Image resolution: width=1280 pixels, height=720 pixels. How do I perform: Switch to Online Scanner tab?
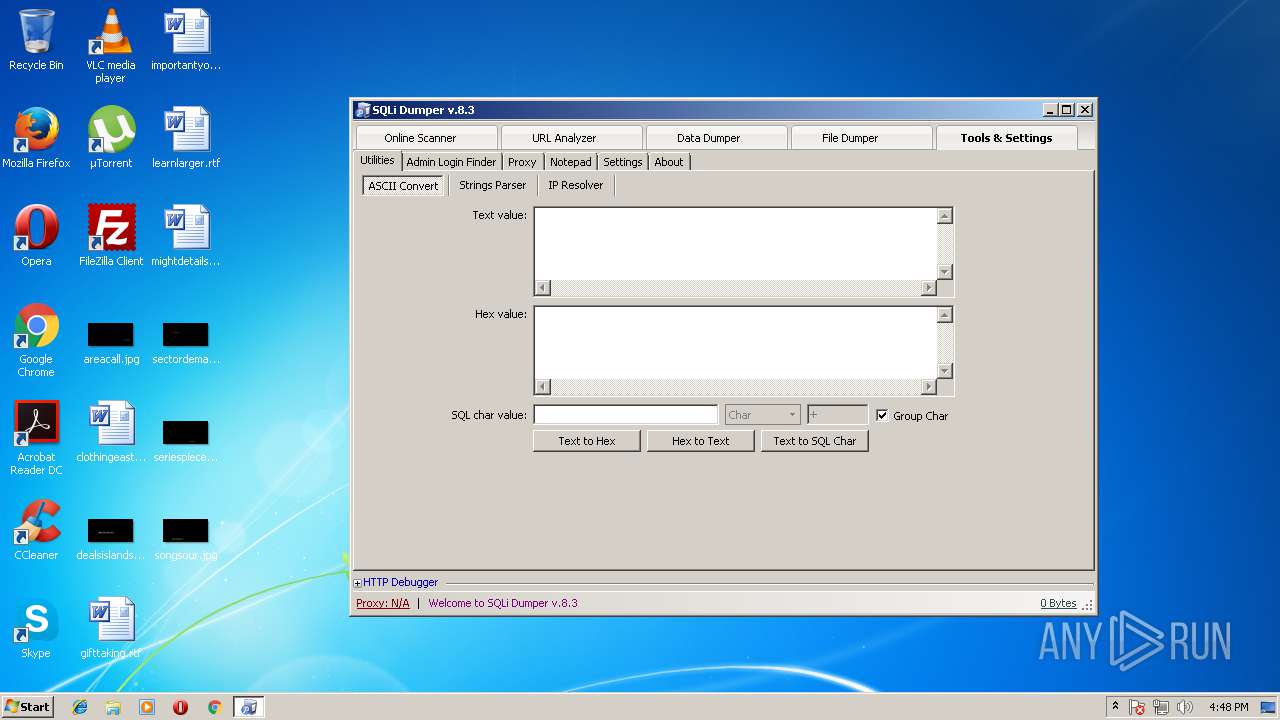tap(425, 138)
